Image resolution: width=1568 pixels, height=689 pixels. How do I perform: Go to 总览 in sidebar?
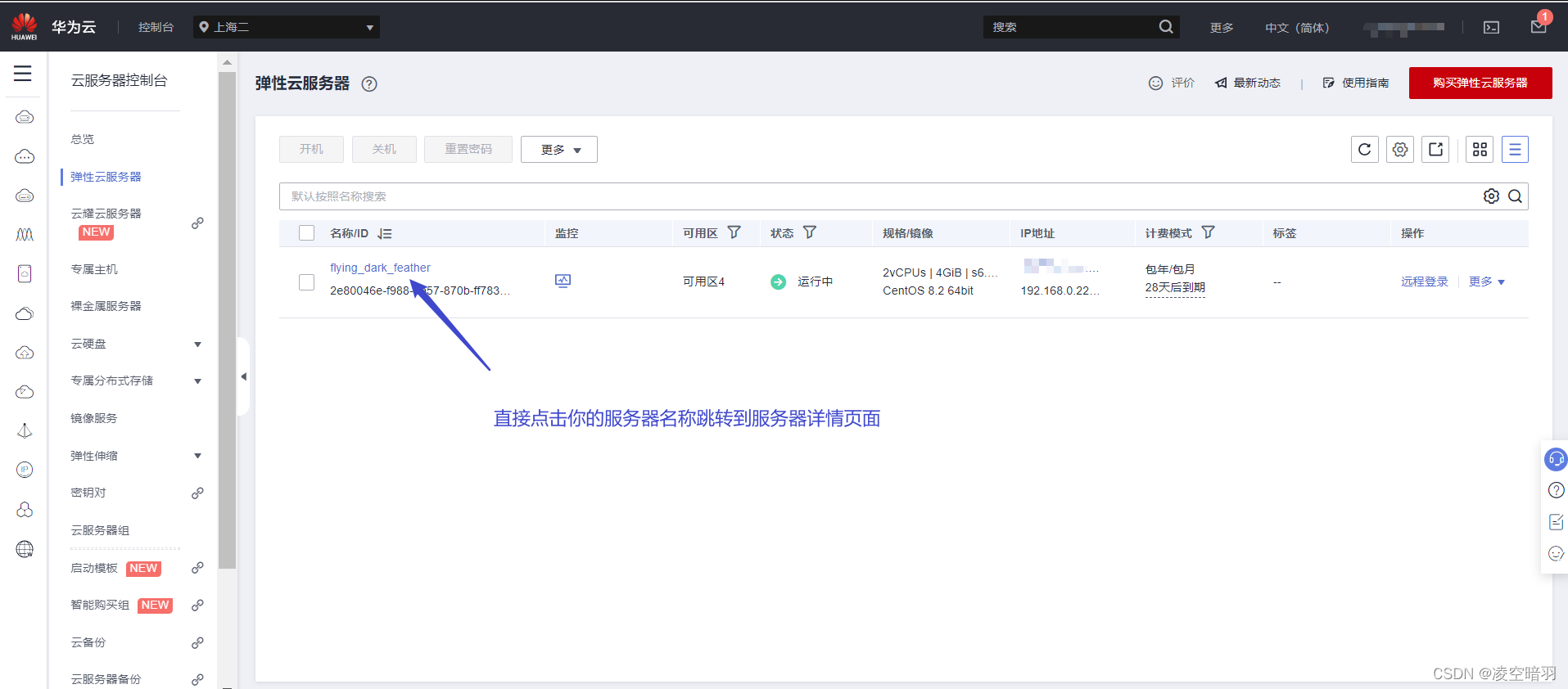83,139
